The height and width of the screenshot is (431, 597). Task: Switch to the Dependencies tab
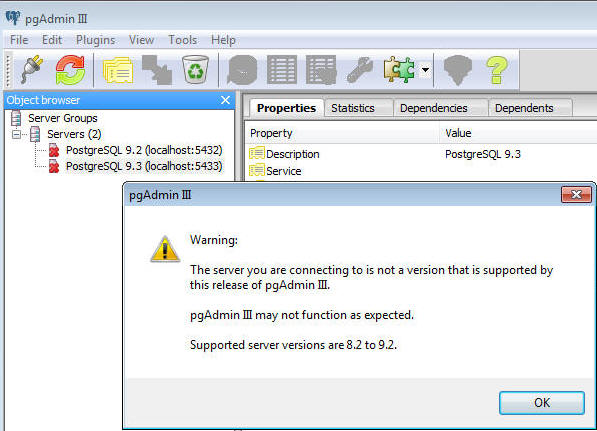pyautogui.click(x=434, y=108)
